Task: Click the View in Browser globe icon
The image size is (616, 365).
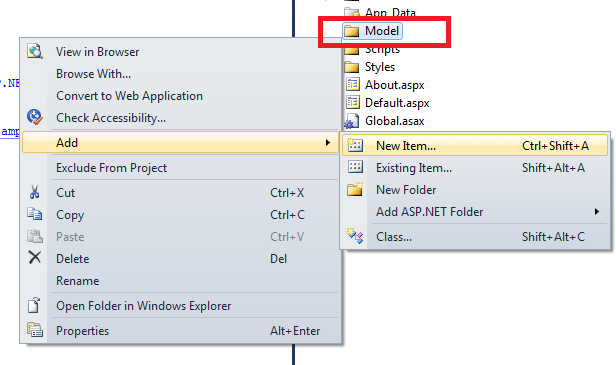Action: (x=35, y=51)
